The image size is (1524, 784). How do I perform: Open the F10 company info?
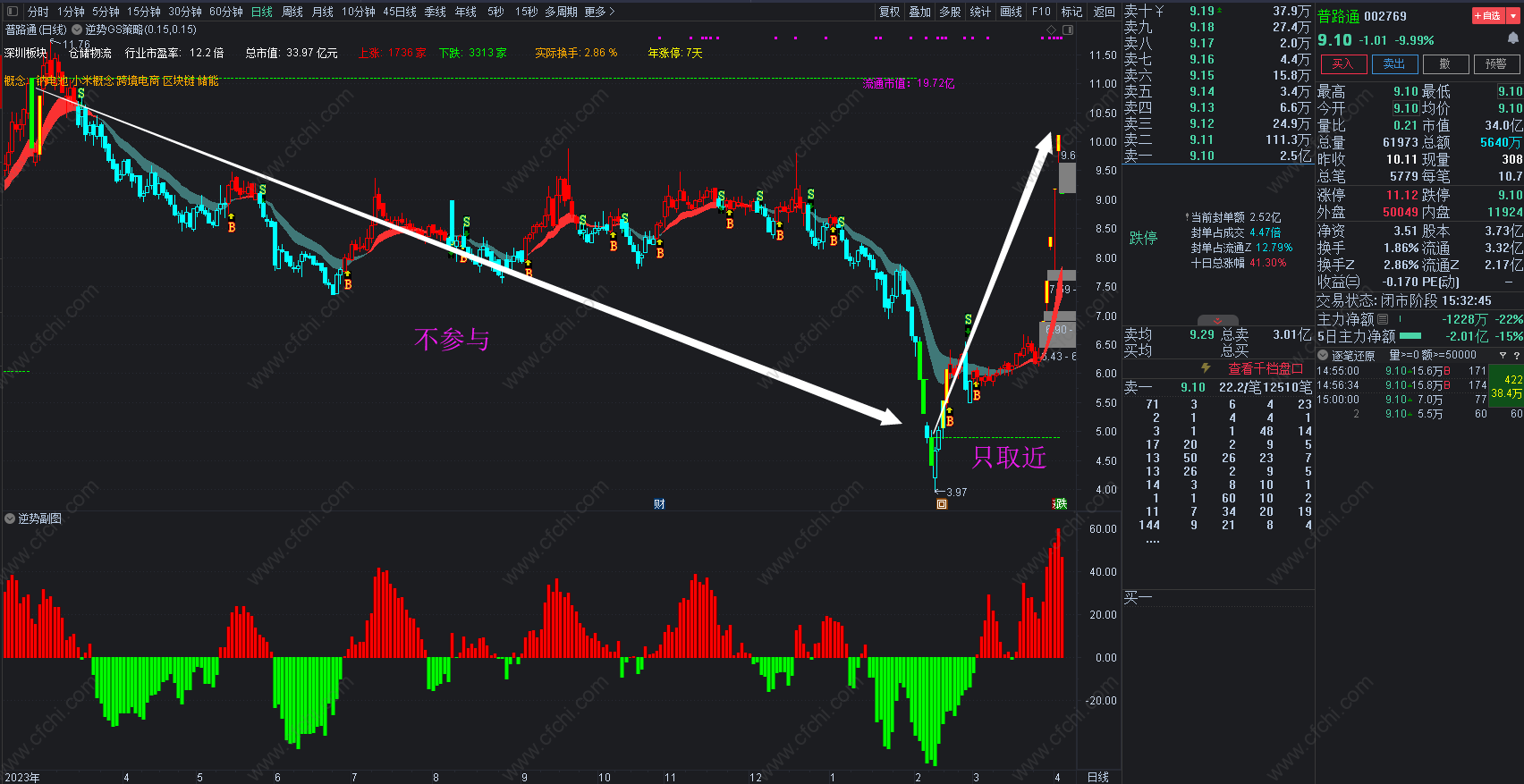(x=1041, y=12)
